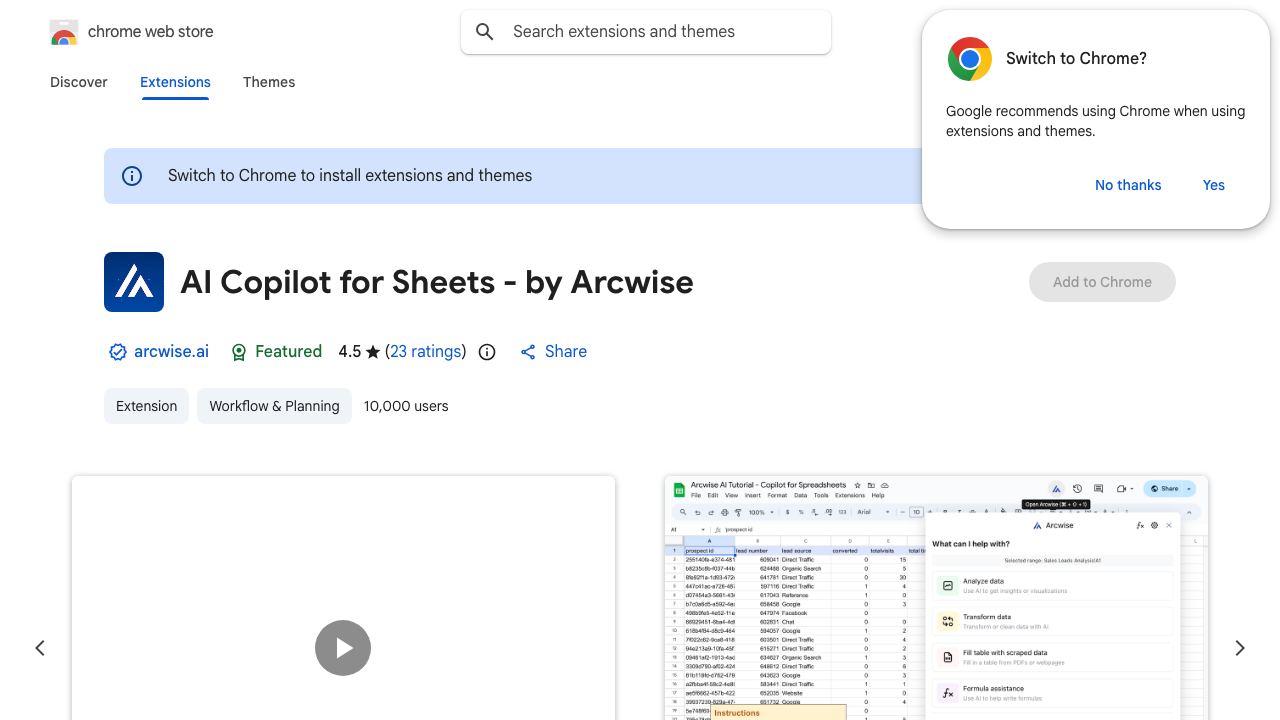Open the 23 ratings link
Screen dimensions: 1280x720
pyautogui.click(x=426, y=352)
